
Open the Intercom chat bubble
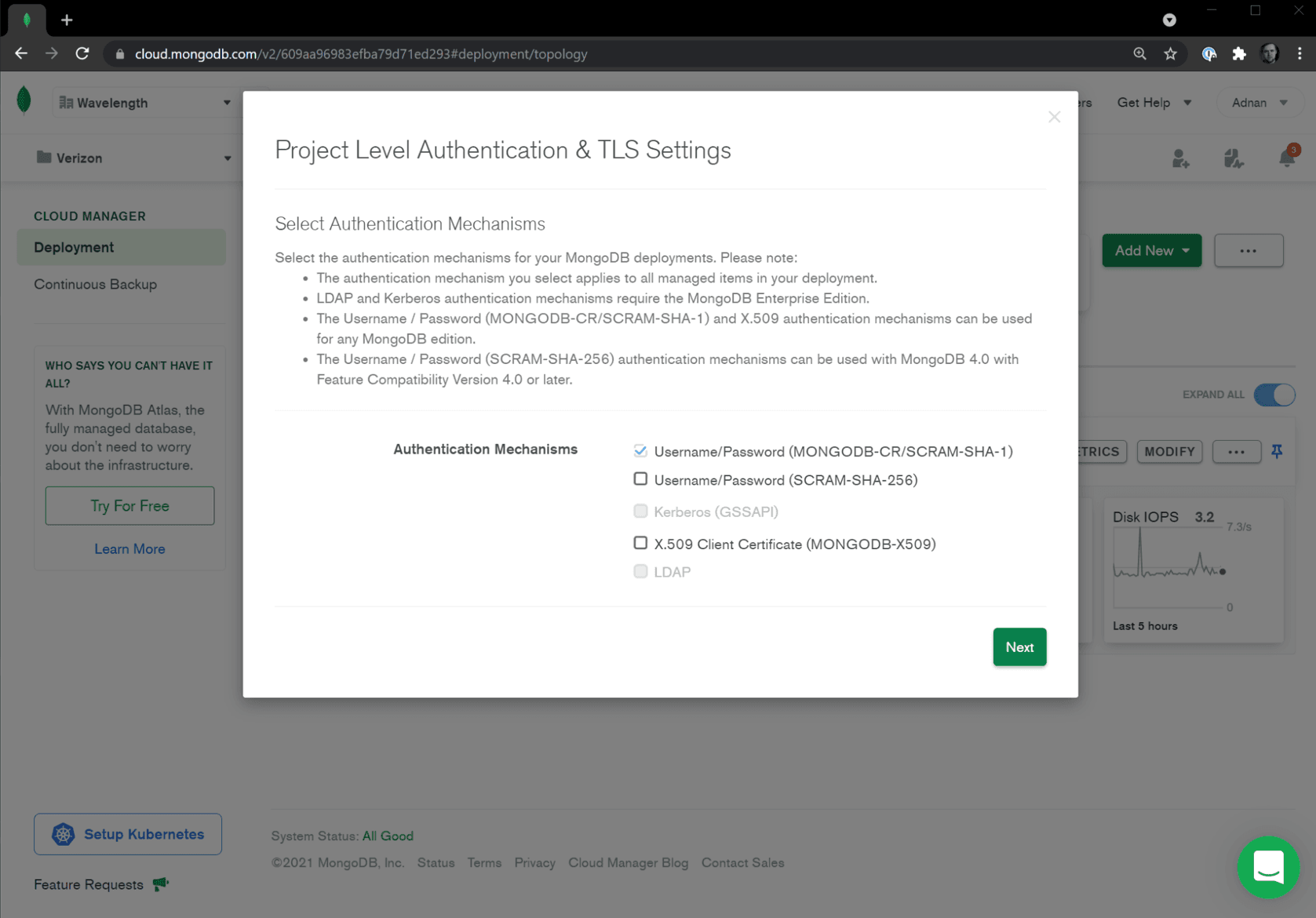tap(1267, 868)
